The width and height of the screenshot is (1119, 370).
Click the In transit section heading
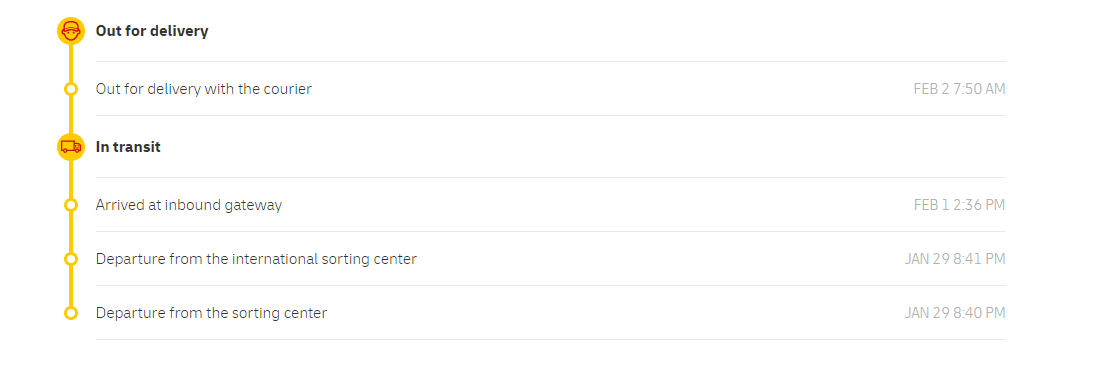(128, 147)
